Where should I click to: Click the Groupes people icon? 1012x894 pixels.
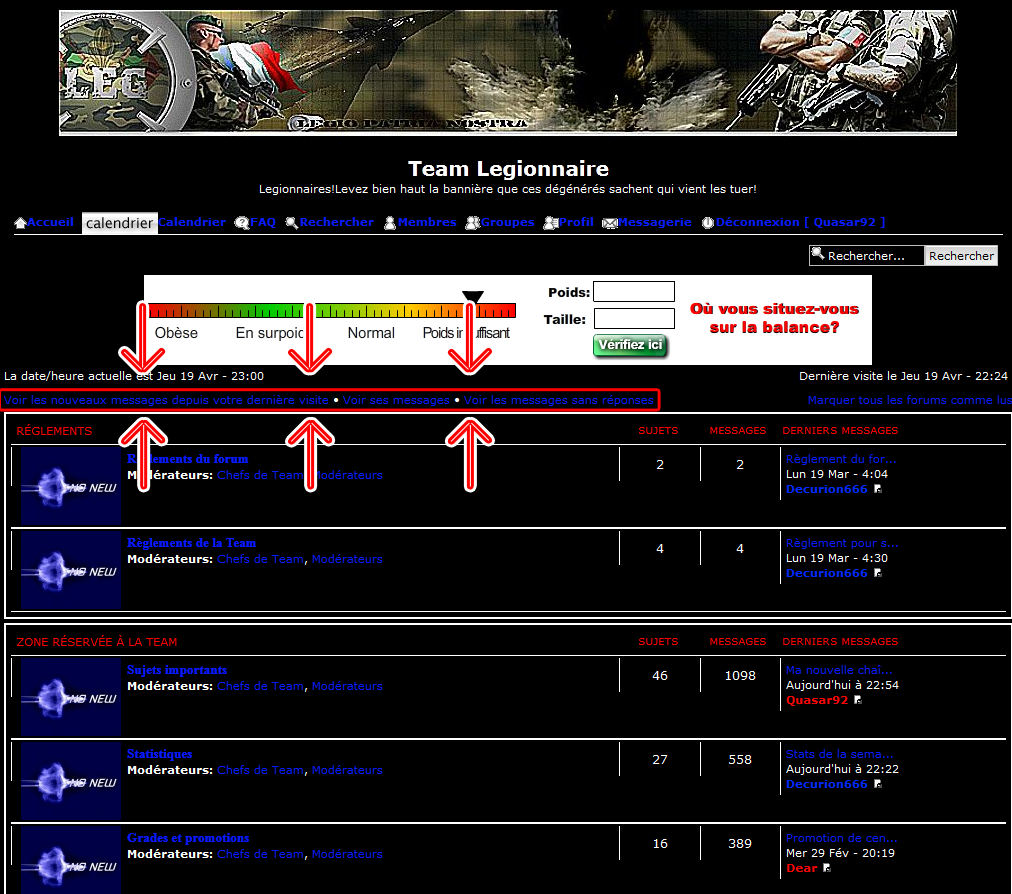pos(473,223)
